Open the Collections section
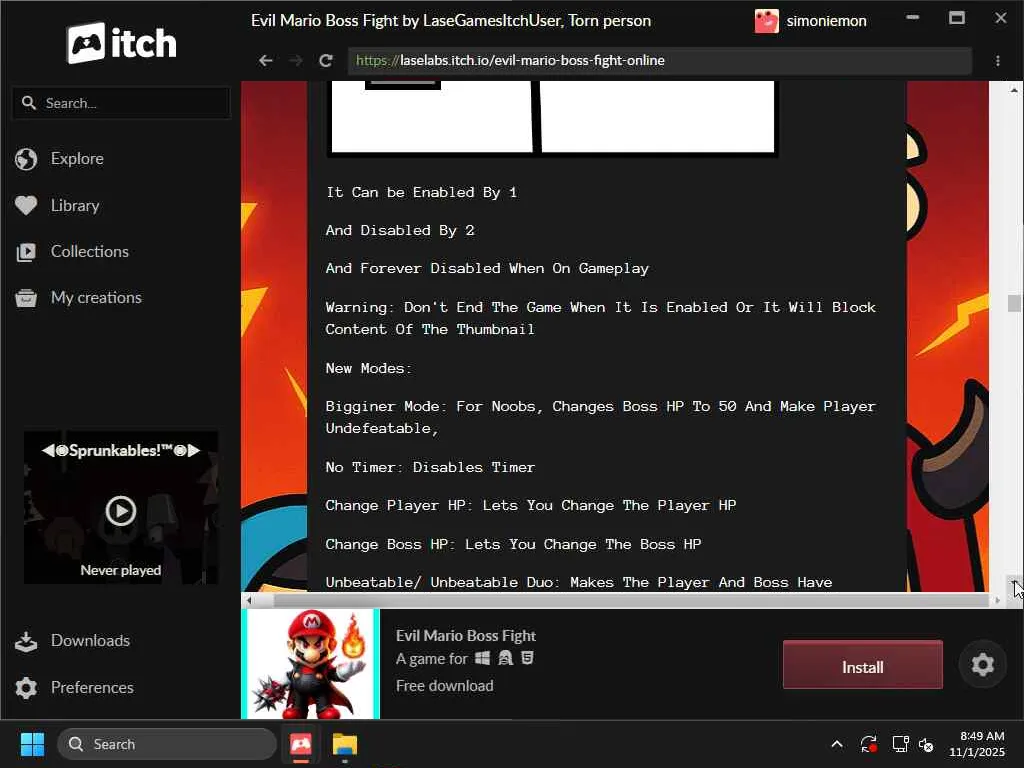Image resolution: width=1024 pixels, height=768 pixels. pos(89,251)
